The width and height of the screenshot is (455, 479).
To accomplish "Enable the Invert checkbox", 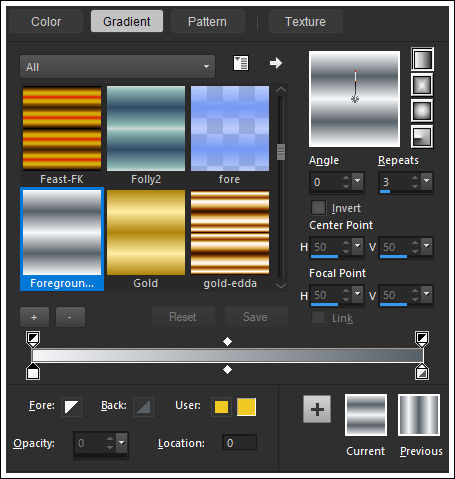I will pyautogui.click(x=318, y=207).
